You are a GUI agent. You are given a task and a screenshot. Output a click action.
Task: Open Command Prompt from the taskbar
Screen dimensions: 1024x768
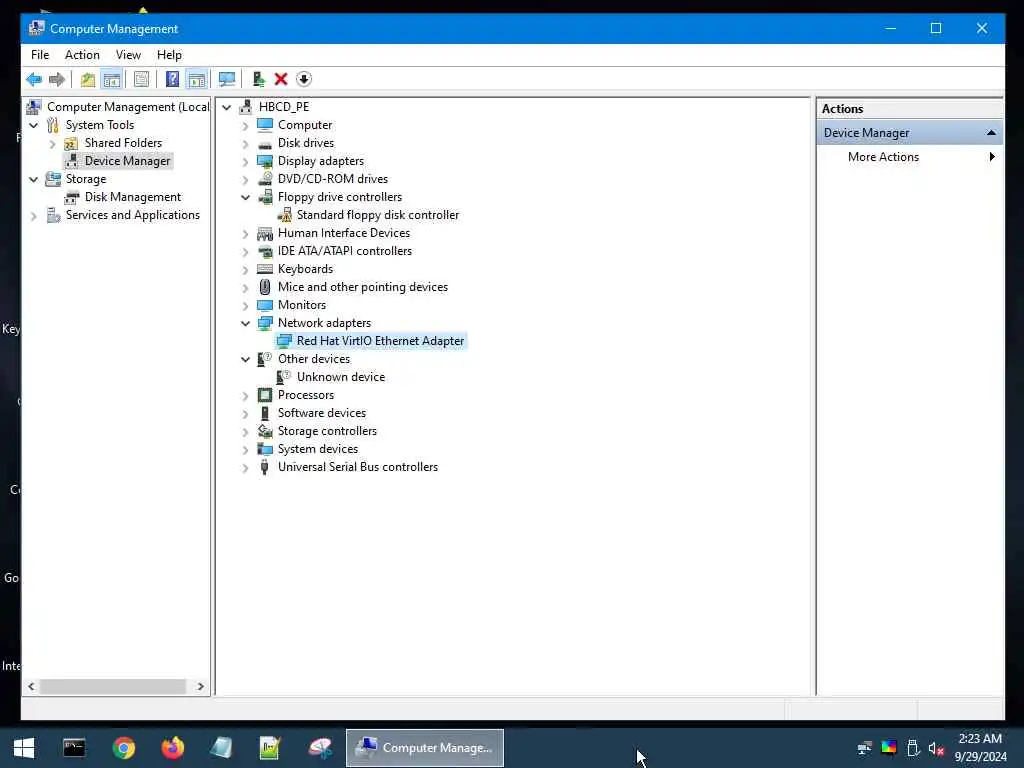(74, 748)
